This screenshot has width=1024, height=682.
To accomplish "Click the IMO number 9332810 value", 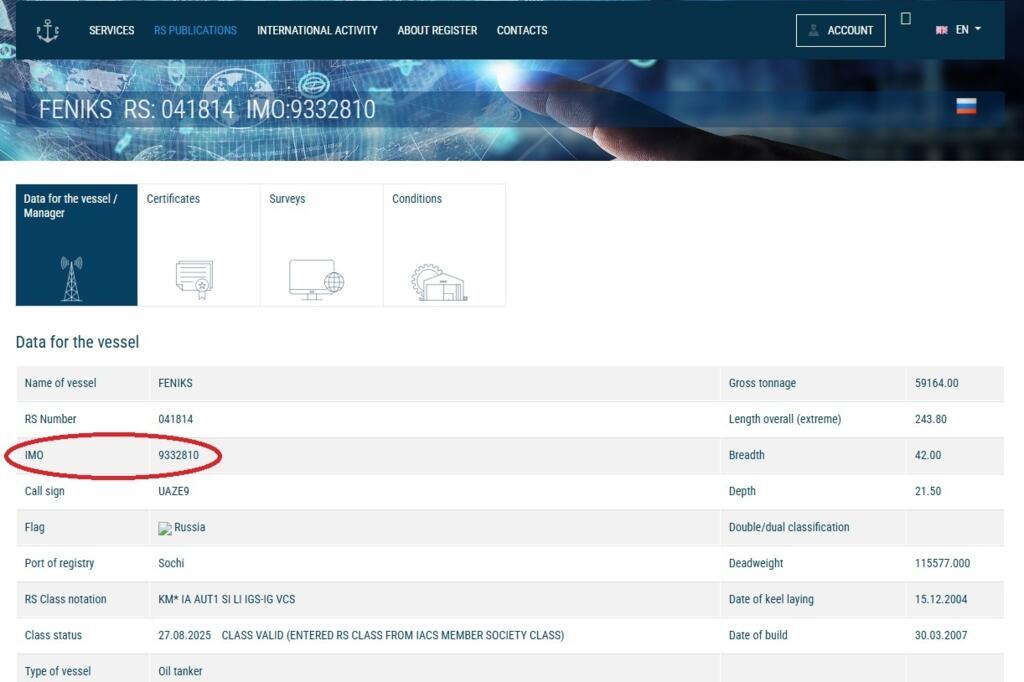I will tap(178, 455).
